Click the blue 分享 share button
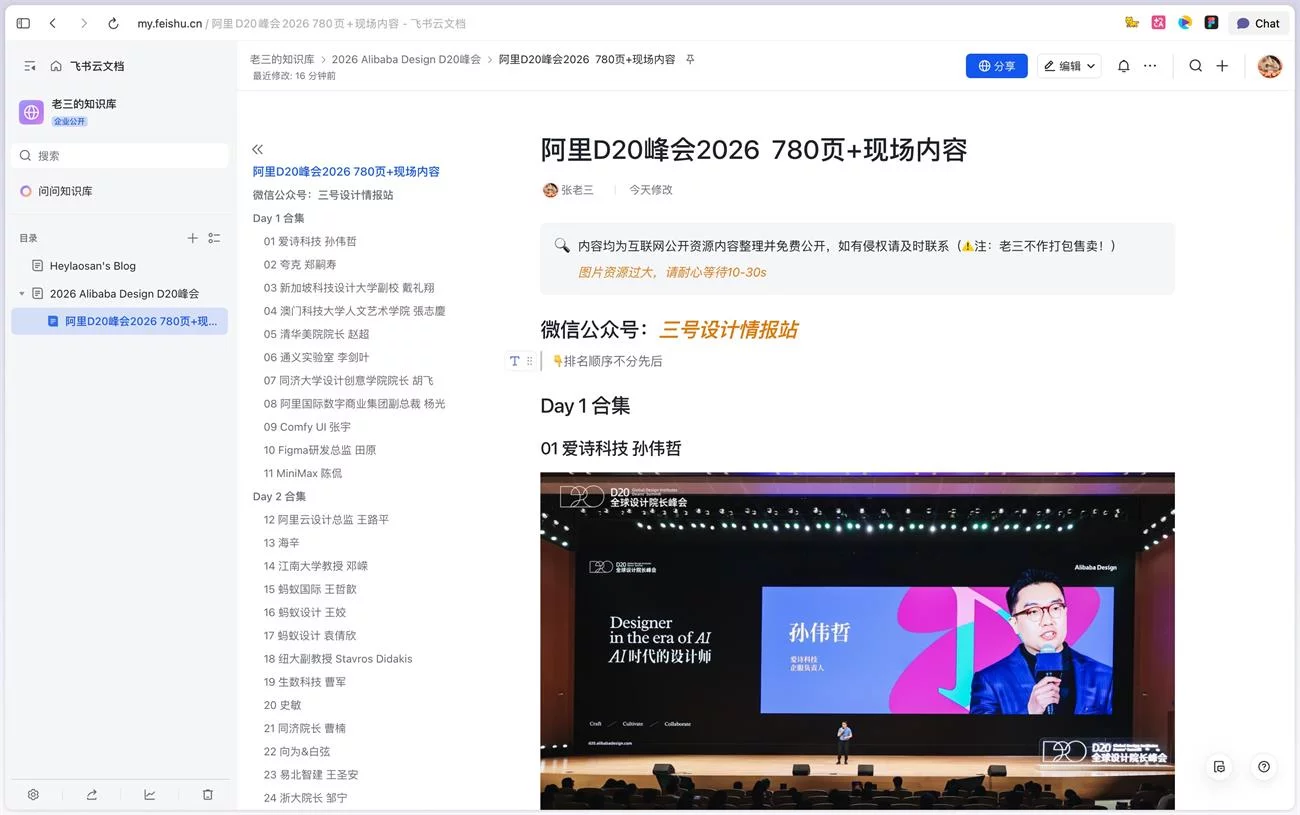Viewport: 1300px width, 815px height. pos(996,66)
